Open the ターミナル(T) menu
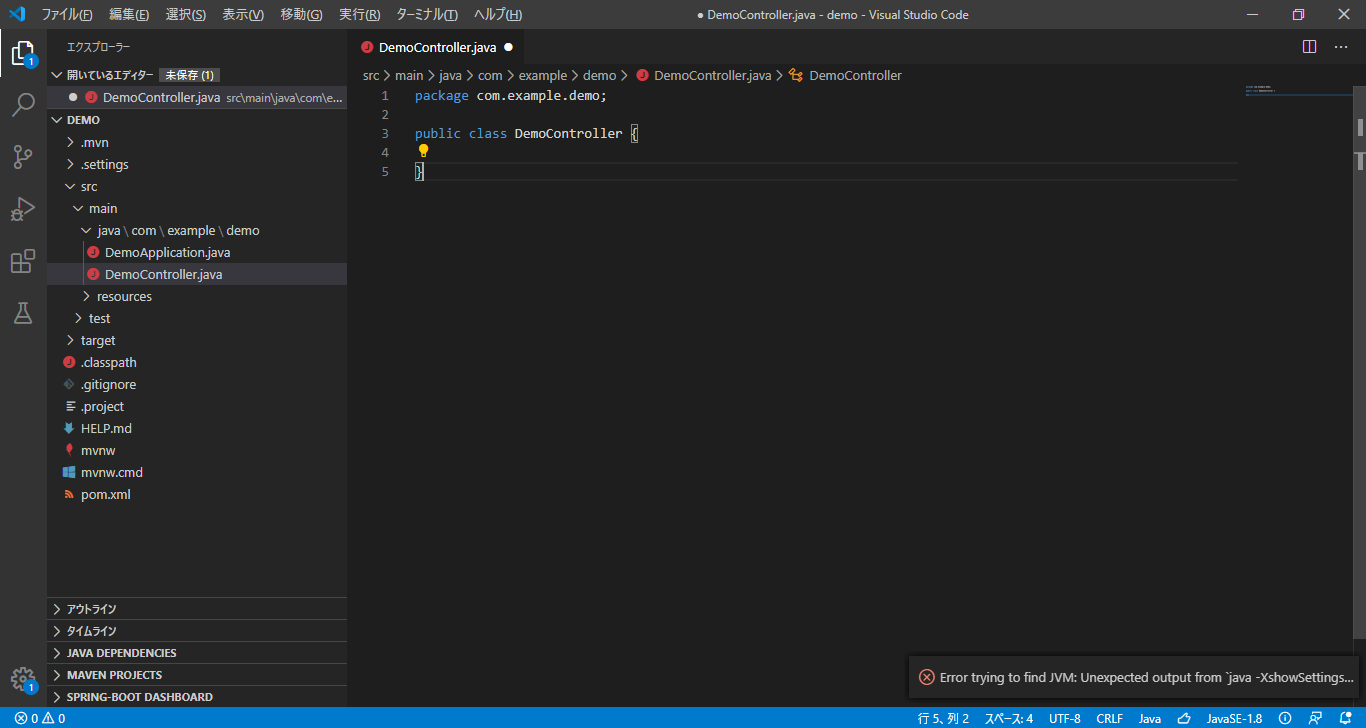This screenshot has height=728, width=1366. [427, 15]
